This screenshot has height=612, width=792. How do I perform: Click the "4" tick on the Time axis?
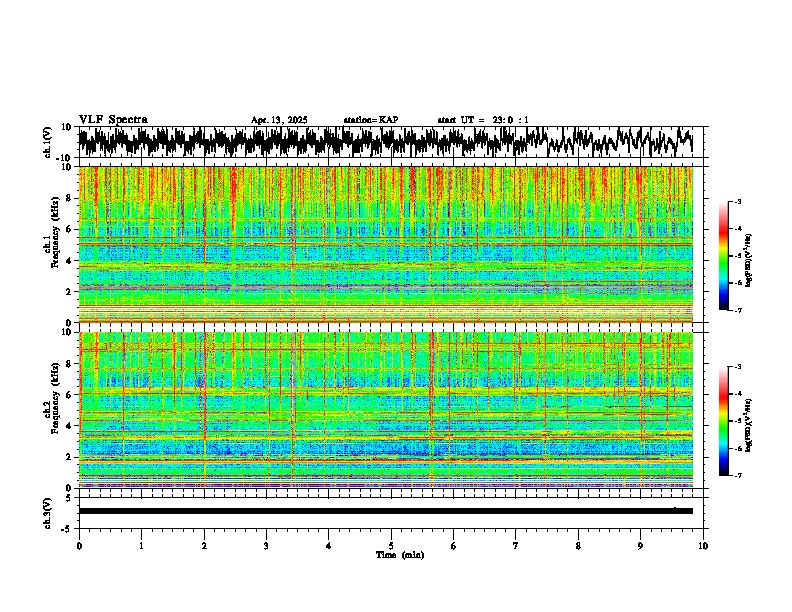pyautogui.click(x=328, y=546)
